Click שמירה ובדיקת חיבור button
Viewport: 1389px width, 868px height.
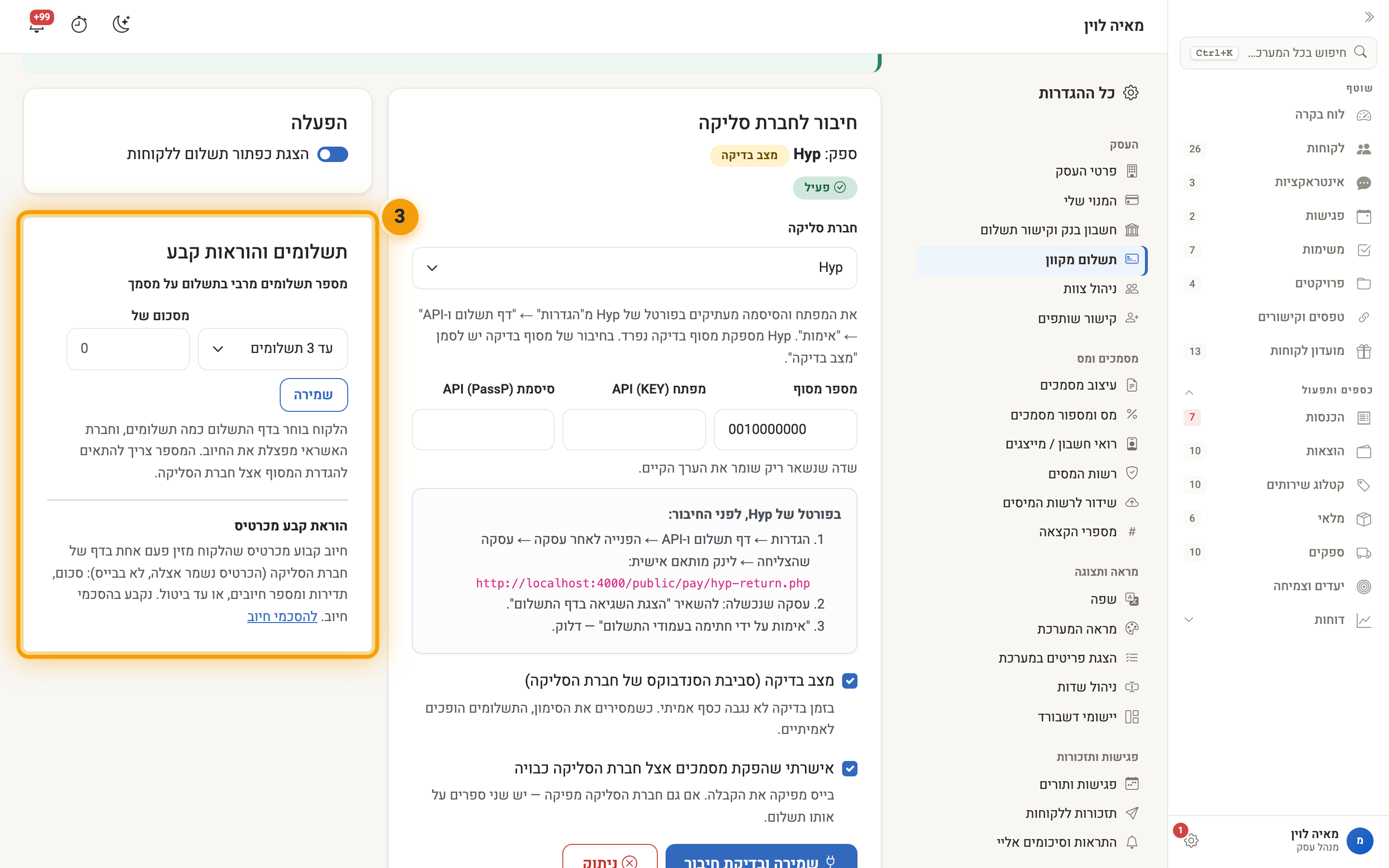pos(761,856)
